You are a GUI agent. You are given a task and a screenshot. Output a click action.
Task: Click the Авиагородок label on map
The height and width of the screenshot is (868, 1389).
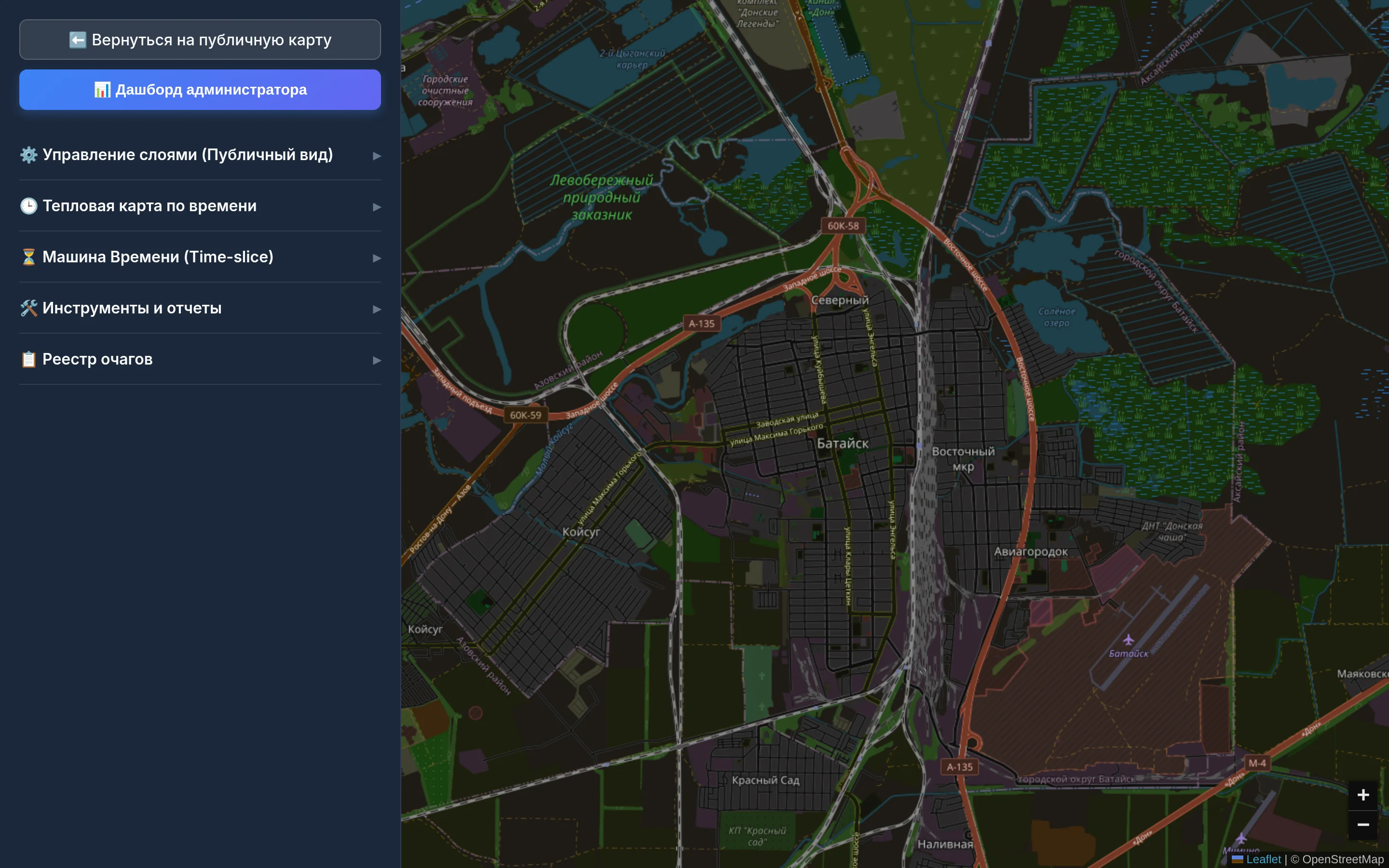point(1031,552)
